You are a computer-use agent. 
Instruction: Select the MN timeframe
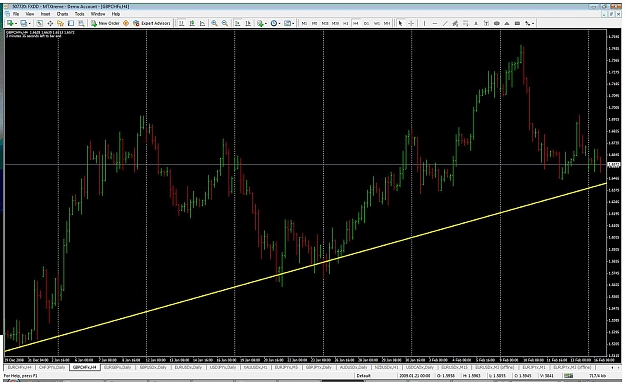(x=387, y=23)
